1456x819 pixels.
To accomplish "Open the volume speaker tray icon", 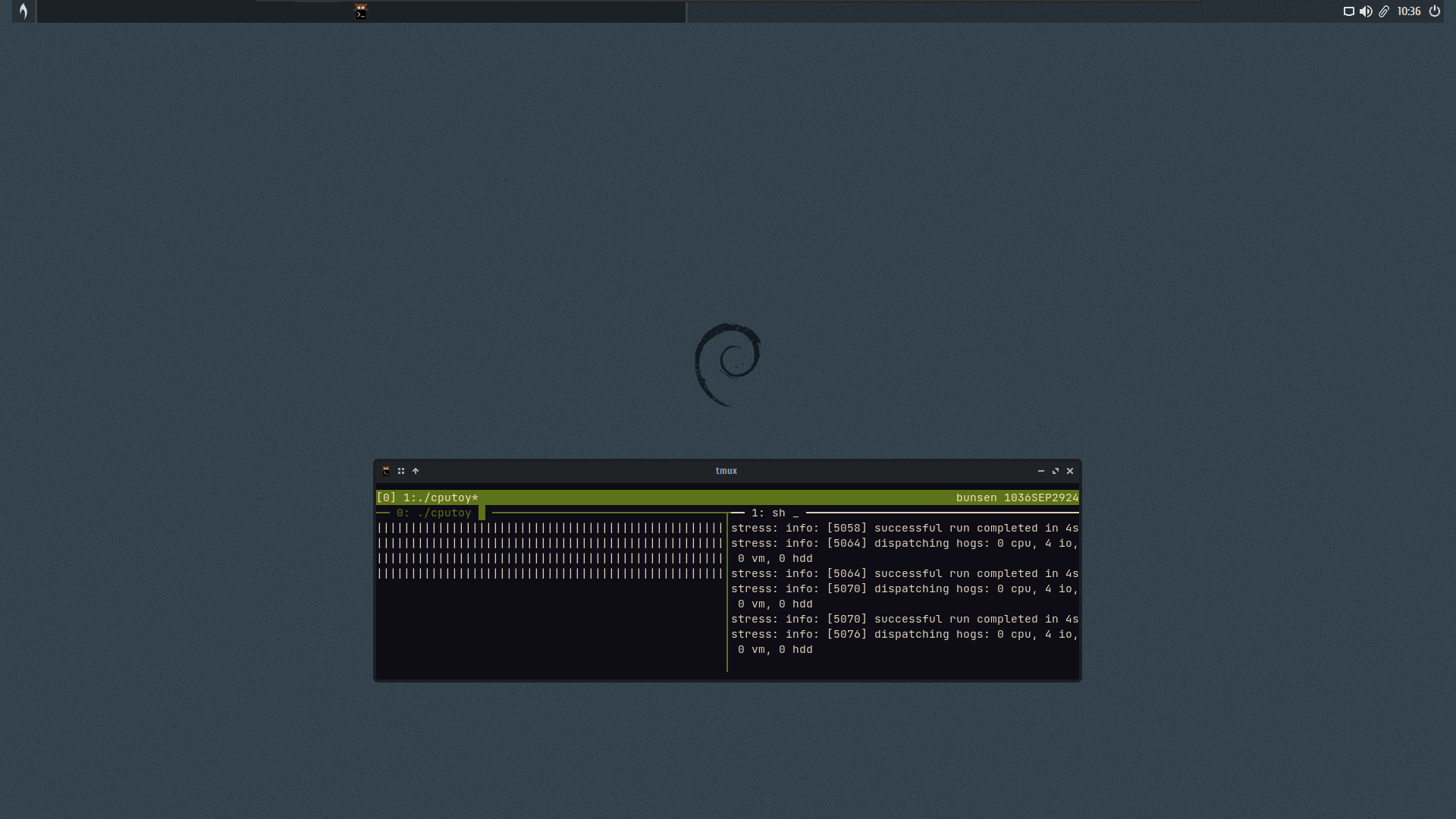I will [x=1366, y=11].
